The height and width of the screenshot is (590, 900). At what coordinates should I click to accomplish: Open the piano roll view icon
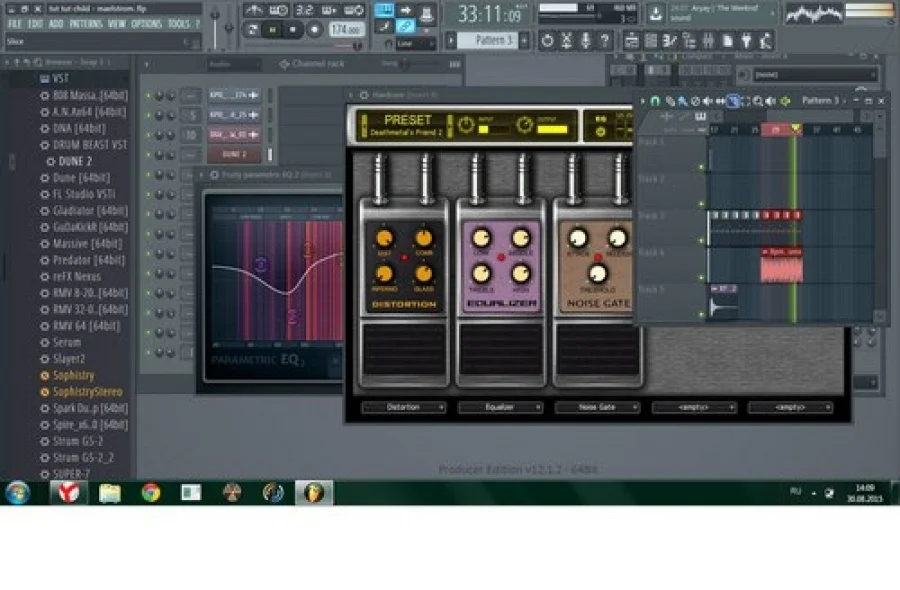pos(669,41)
